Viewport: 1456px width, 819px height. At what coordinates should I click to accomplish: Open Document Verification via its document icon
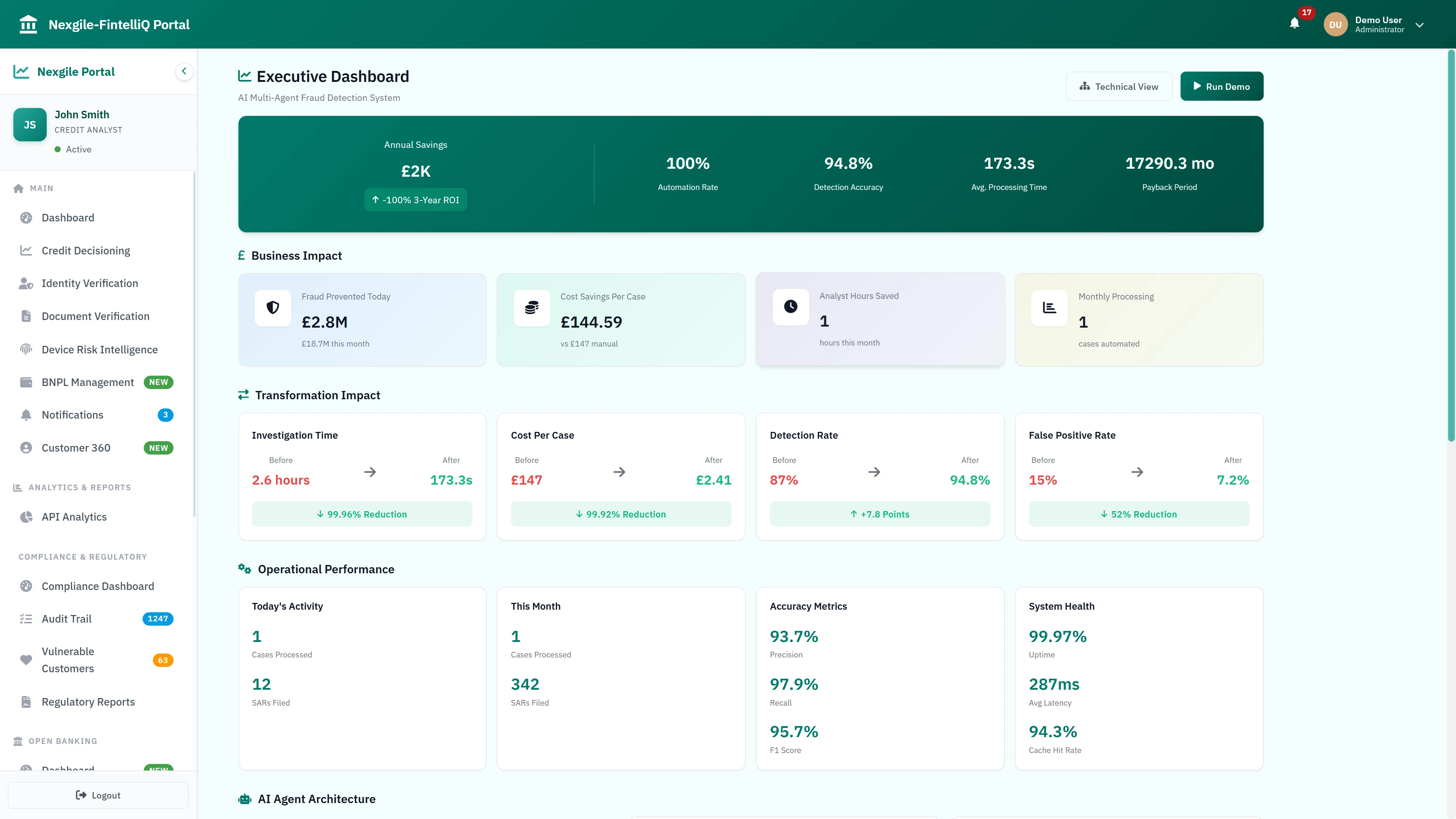(x=26, y=316)
